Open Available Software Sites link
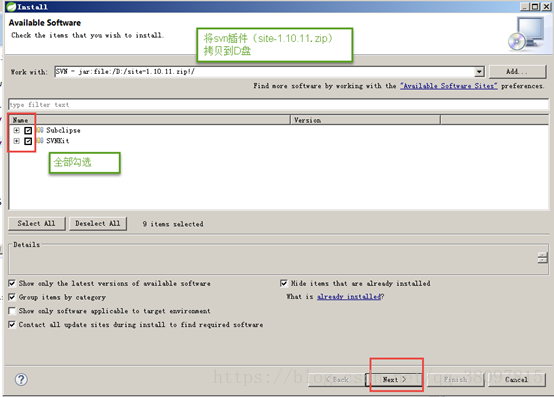This screenshot has height=397, width=554. click(x=449, y=86)
